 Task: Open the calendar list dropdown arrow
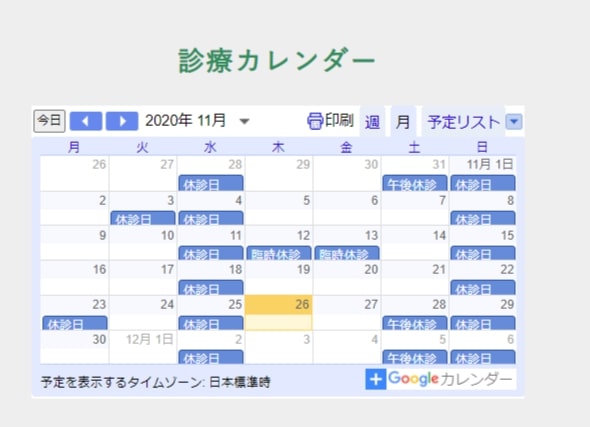click(x=514, y=122)
